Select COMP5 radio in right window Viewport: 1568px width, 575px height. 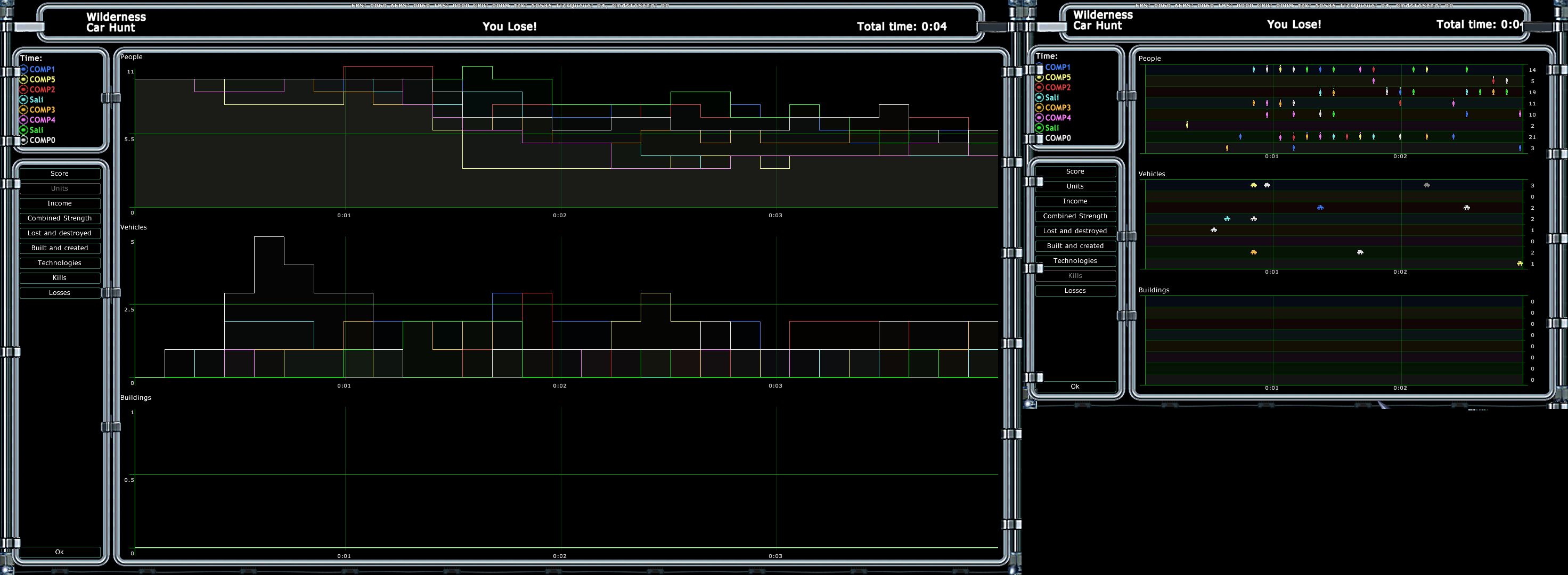pos(1039,77)
